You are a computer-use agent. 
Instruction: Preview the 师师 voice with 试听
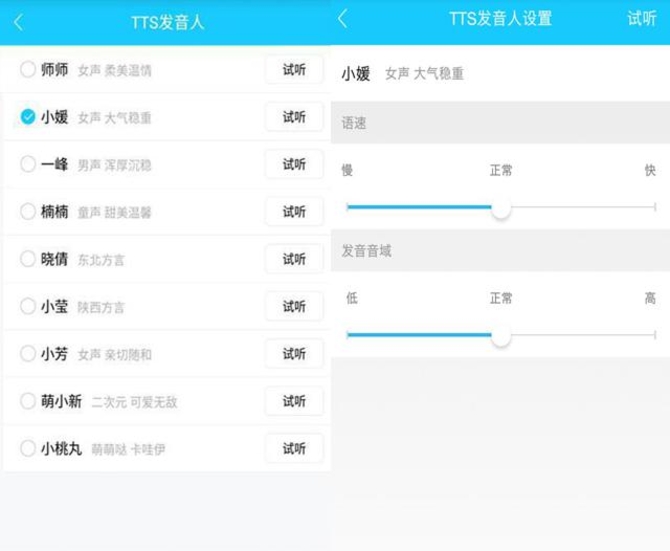tap(294, 70)
